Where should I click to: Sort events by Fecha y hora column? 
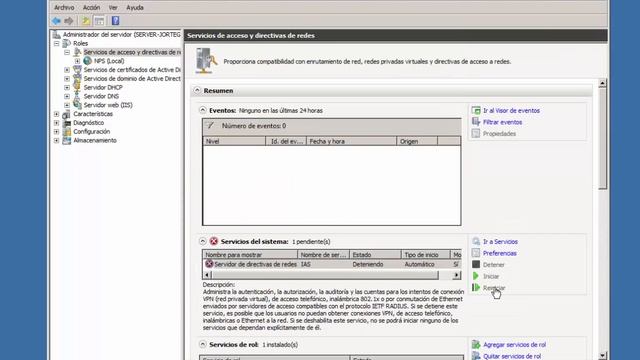[351, 141]
